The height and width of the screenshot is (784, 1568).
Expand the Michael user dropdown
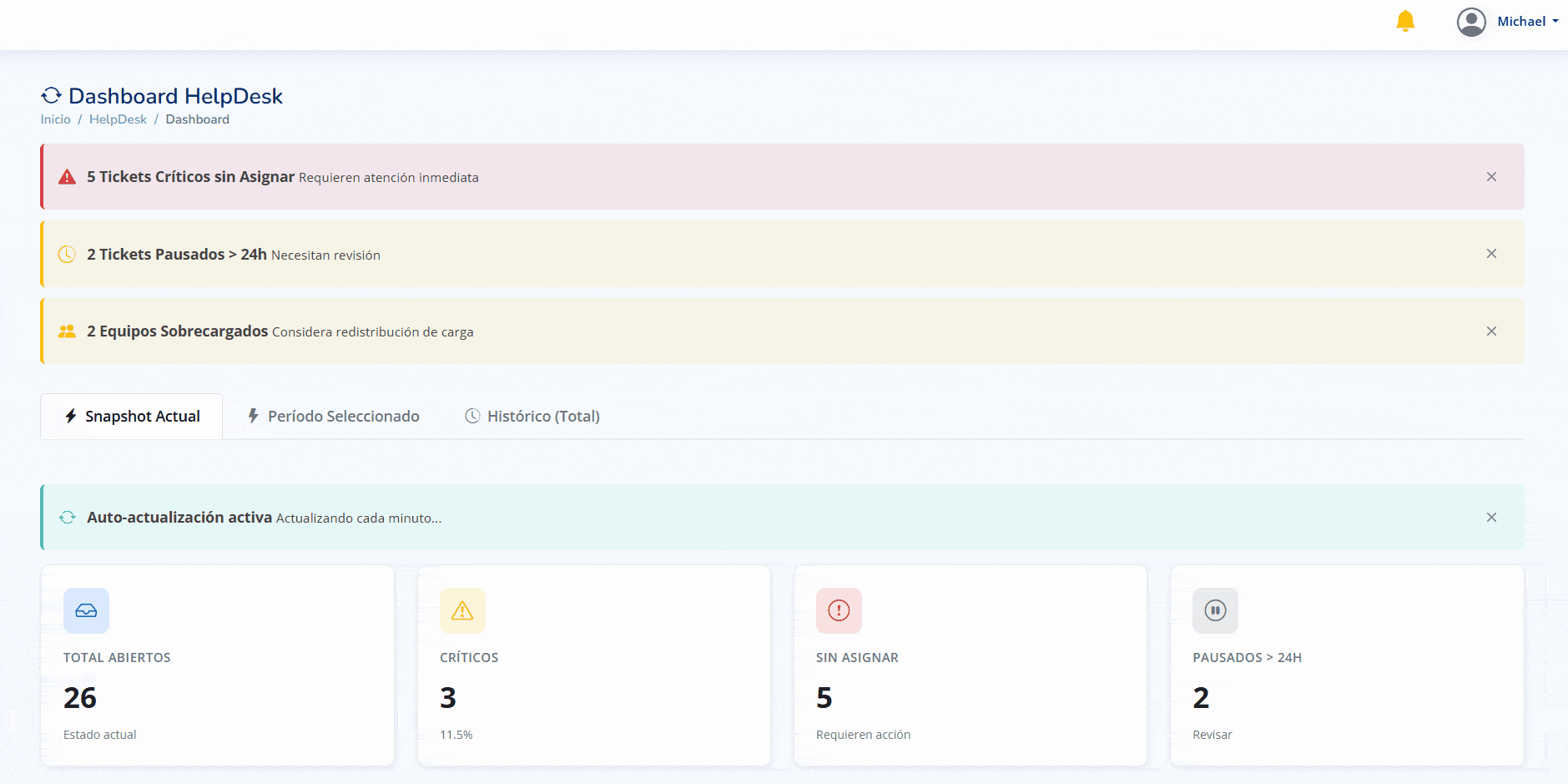click(x=1527, y=22)
